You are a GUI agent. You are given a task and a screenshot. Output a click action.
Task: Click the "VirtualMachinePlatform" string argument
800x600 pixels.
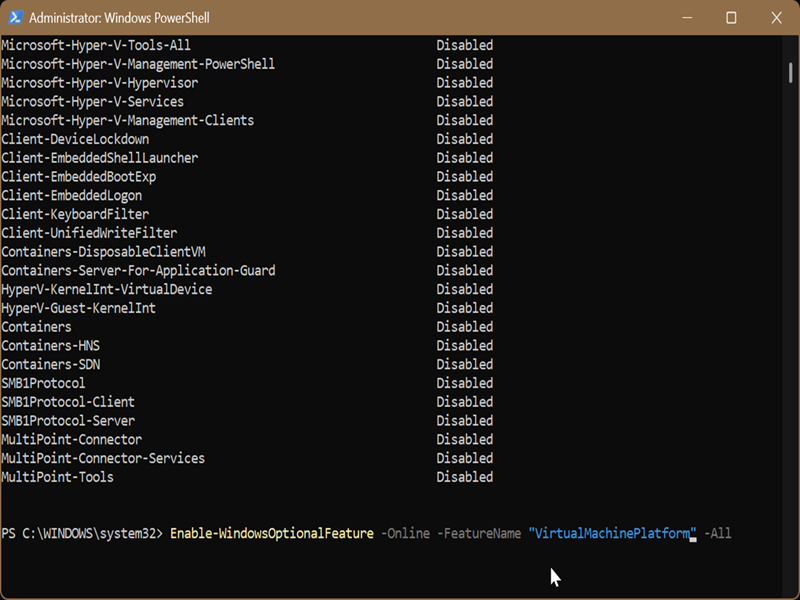pos(612,534)
